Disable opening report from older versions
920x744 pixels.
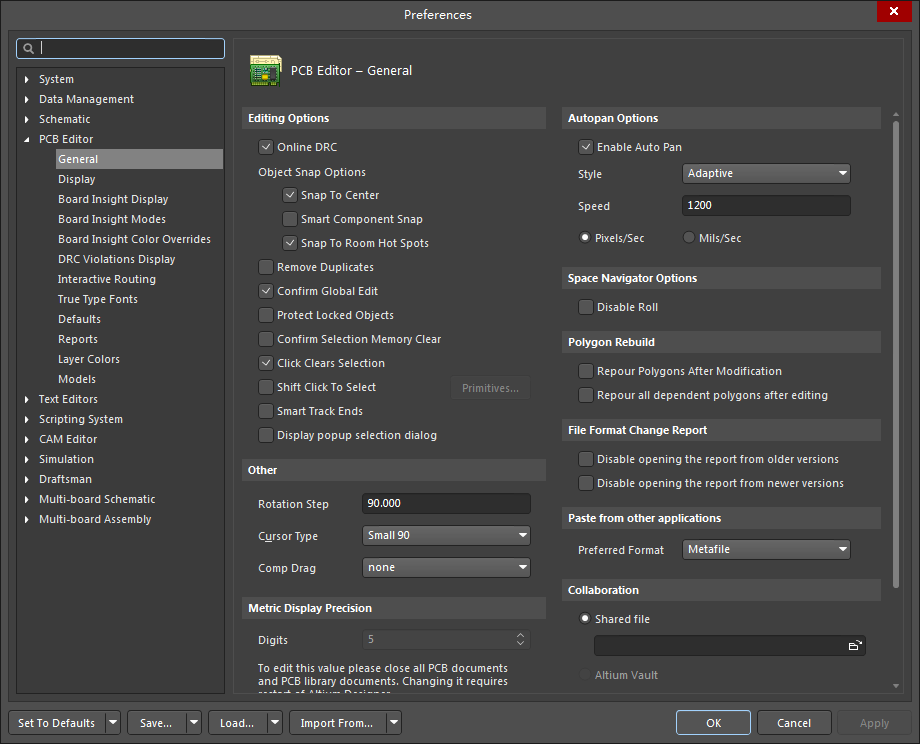[x=586, y=459]
